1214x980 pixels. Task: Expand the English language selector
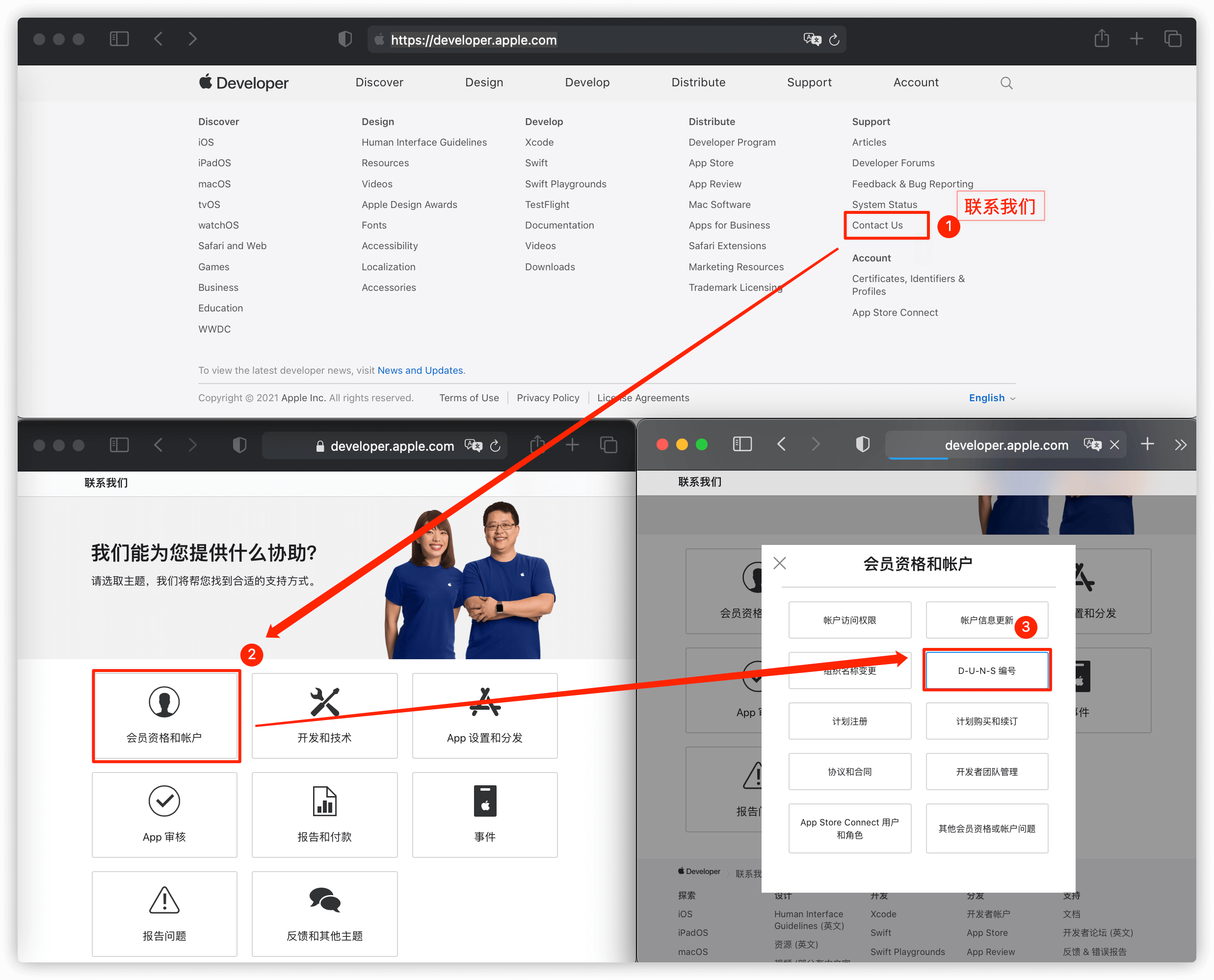click(x=992, y=398)
